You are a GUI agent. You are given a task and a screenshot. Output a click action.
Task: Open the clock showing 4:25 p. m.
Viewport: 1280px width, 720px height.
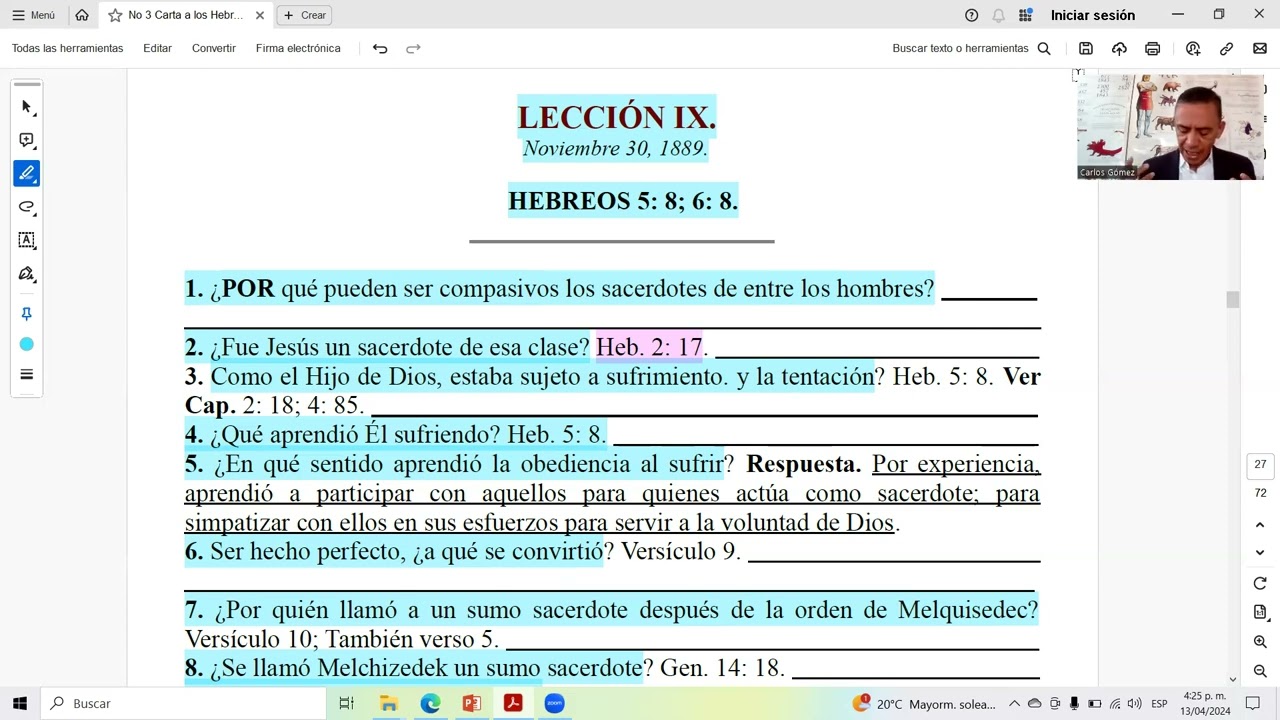coord(1205,704)
